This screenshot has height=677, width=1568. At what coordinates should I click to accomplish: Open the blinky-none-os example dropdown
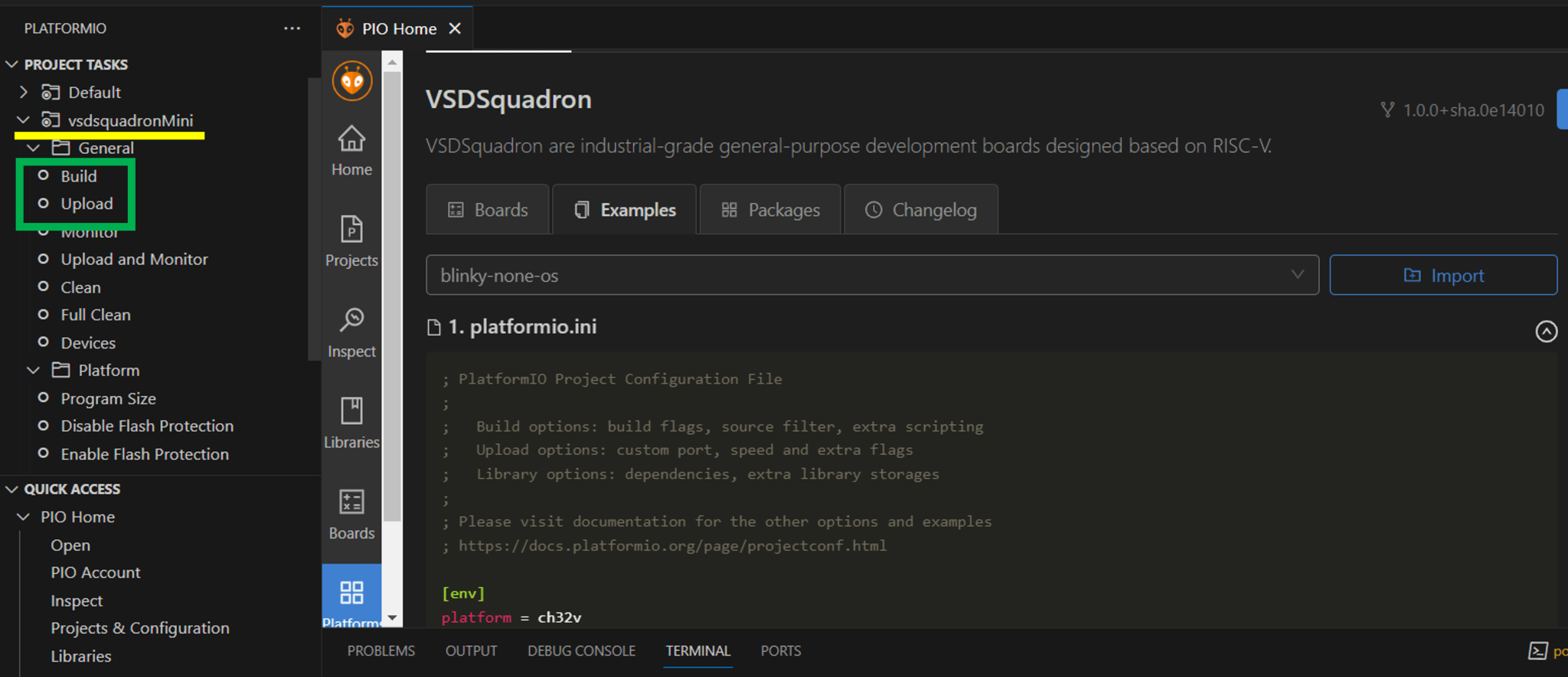pyautogui.click(x=871, y=275)
